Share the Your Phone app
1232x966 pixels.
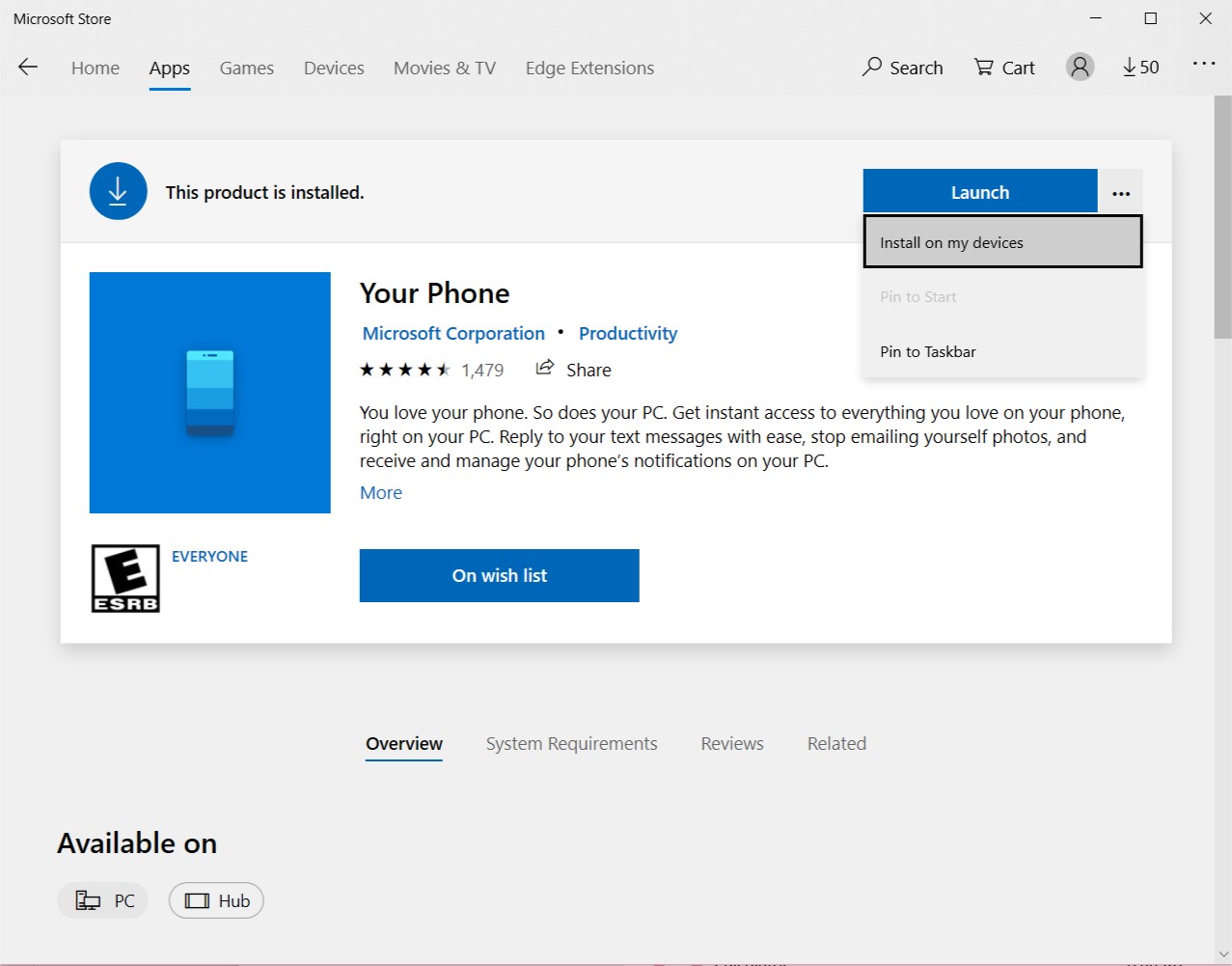pyautogui.click(x=574, y=370)
